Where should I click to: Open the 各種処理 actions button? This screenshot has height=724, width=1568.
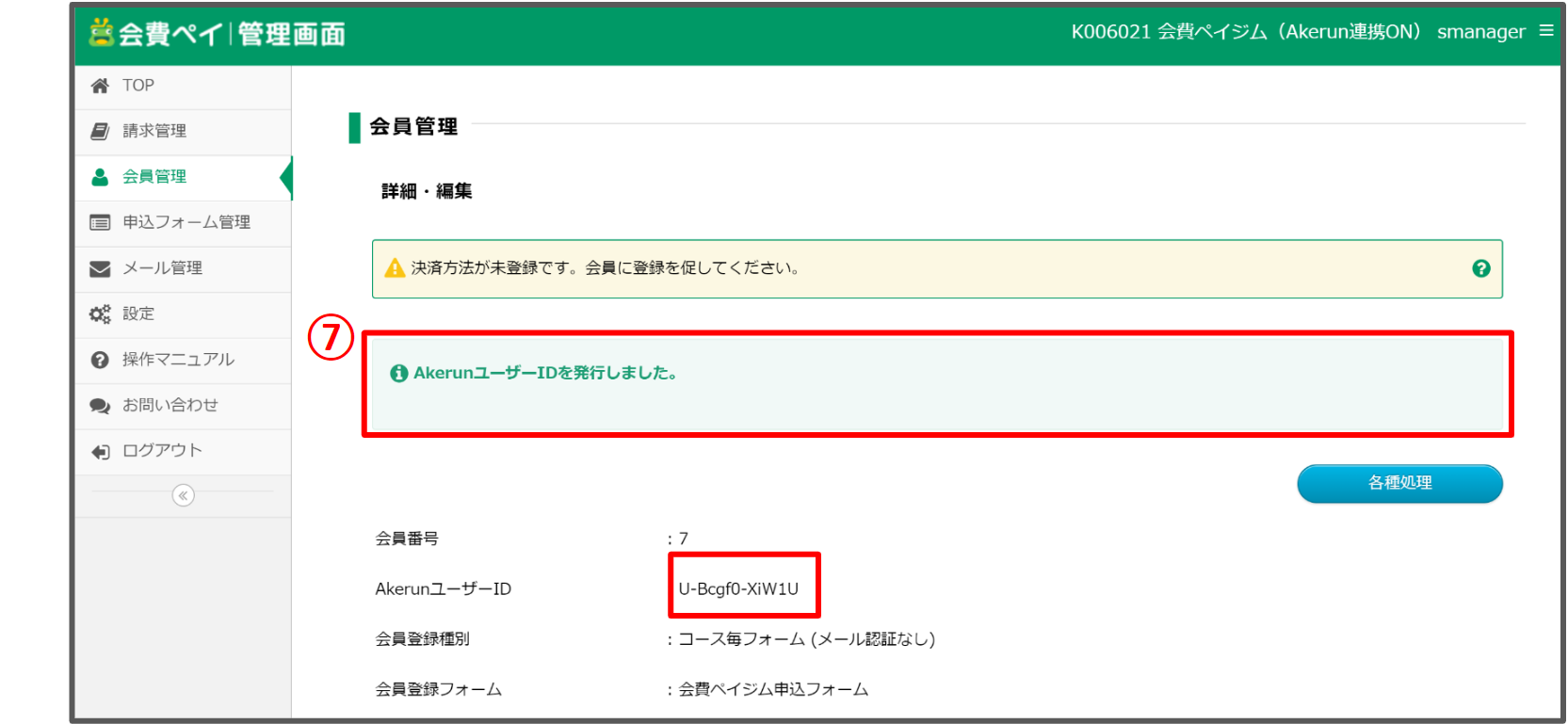coord(1399,483)
